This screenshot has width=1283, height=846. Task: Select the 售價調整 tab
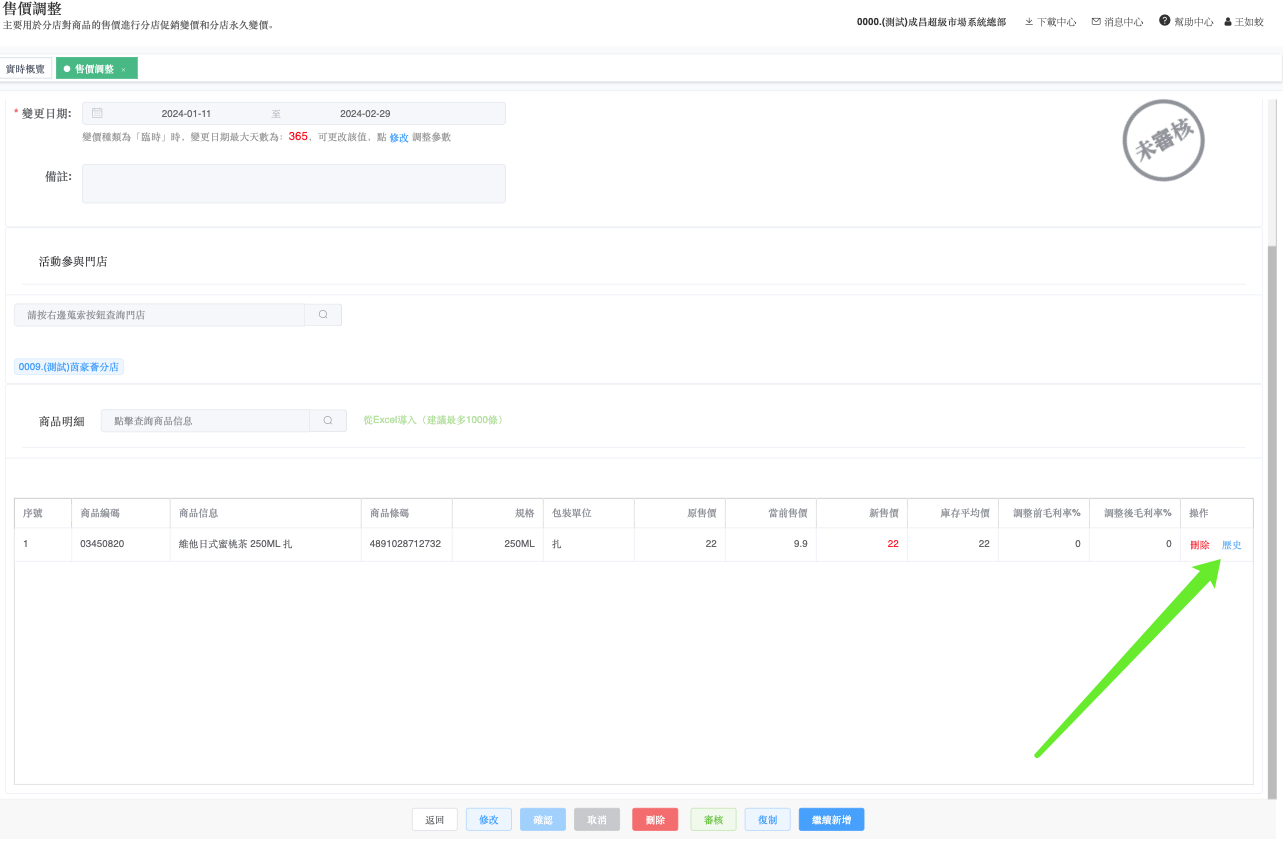pos(96,69)
